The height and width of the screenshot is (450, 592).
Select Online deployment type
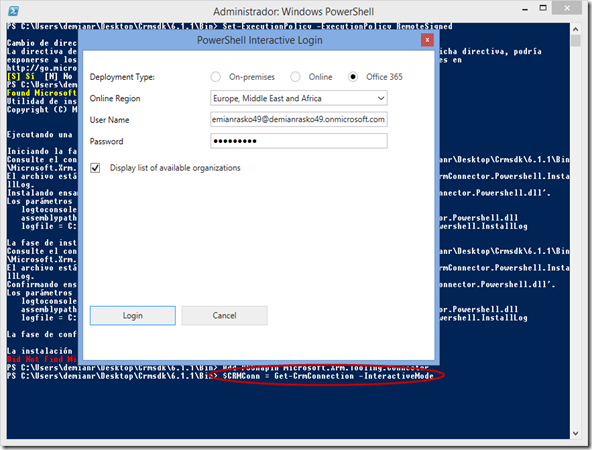click(295, 77)
